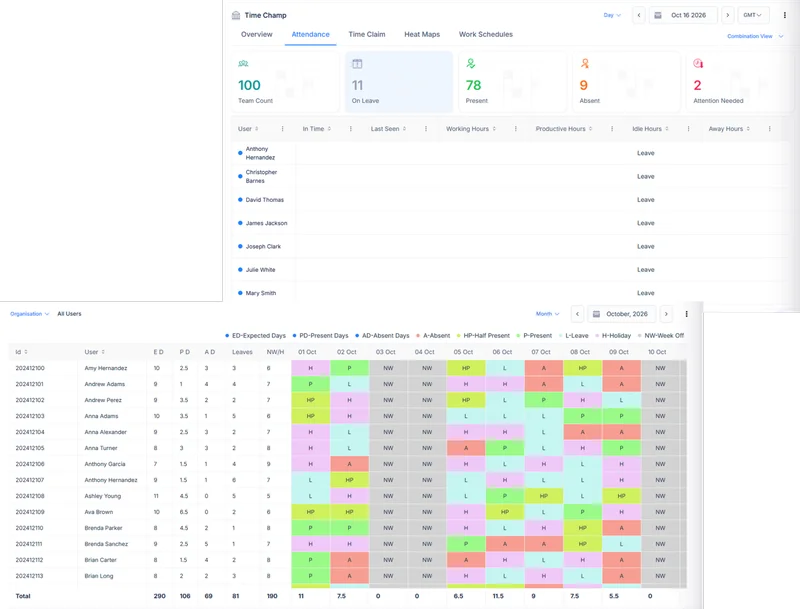The height and width of the screenshot is (609, 800).
Task: Open three-dot menu in monthly attendance view
Action: pyautogui.click(x=686, y=314)
